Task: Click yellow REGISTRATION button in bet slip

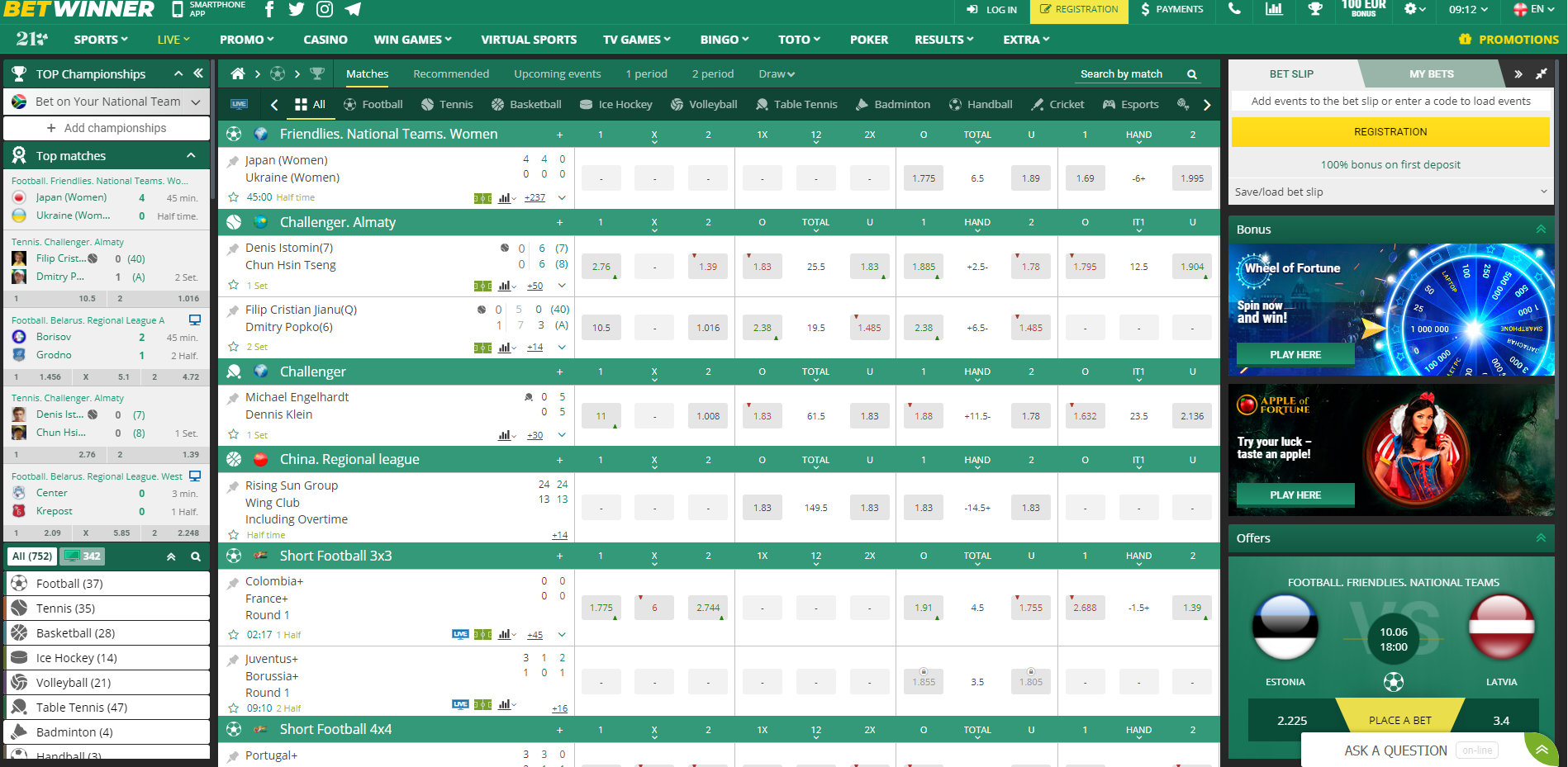Action: (1390, 131)
